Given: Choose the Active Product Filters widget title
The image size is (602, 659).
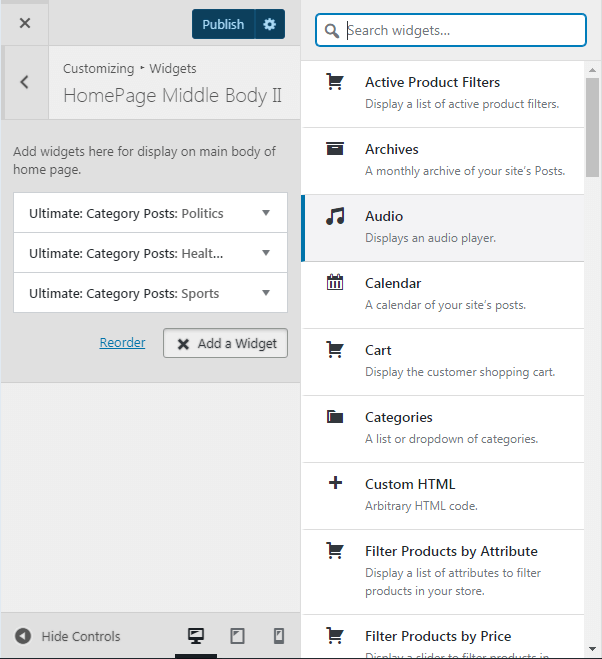Looking at the screenshot, I should pos(433,82).
